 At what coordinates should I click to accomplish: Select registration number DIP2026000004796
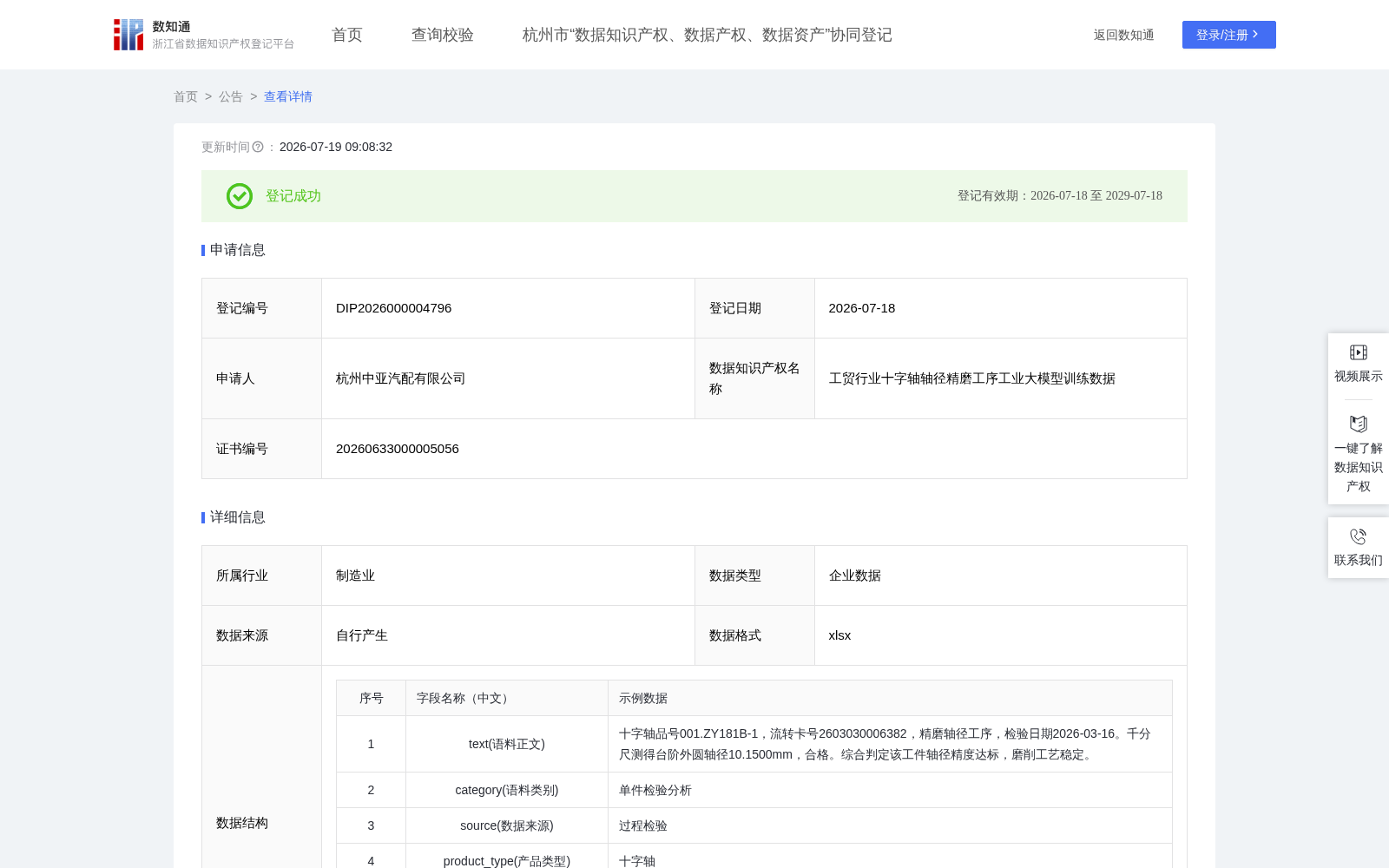(394, 308)
